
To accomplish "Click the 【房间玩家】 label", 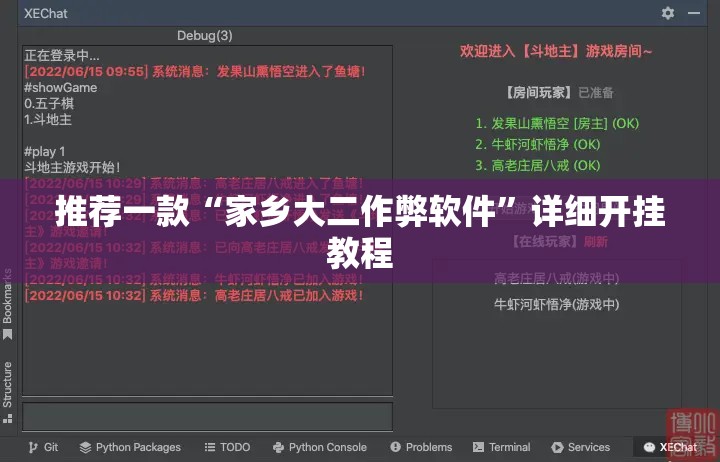I will tap(539, 92).
